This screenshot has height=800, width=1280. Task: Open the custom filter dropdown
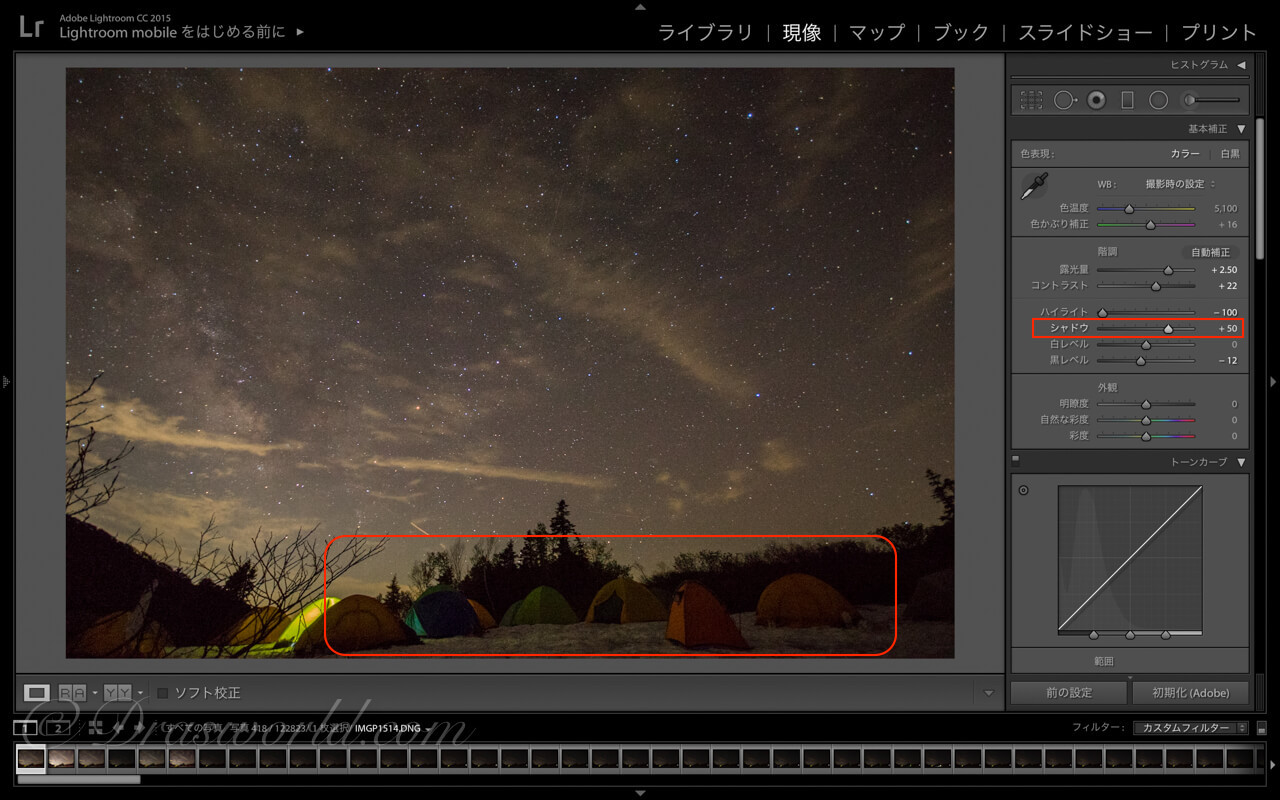click(x=1192, y=728)
